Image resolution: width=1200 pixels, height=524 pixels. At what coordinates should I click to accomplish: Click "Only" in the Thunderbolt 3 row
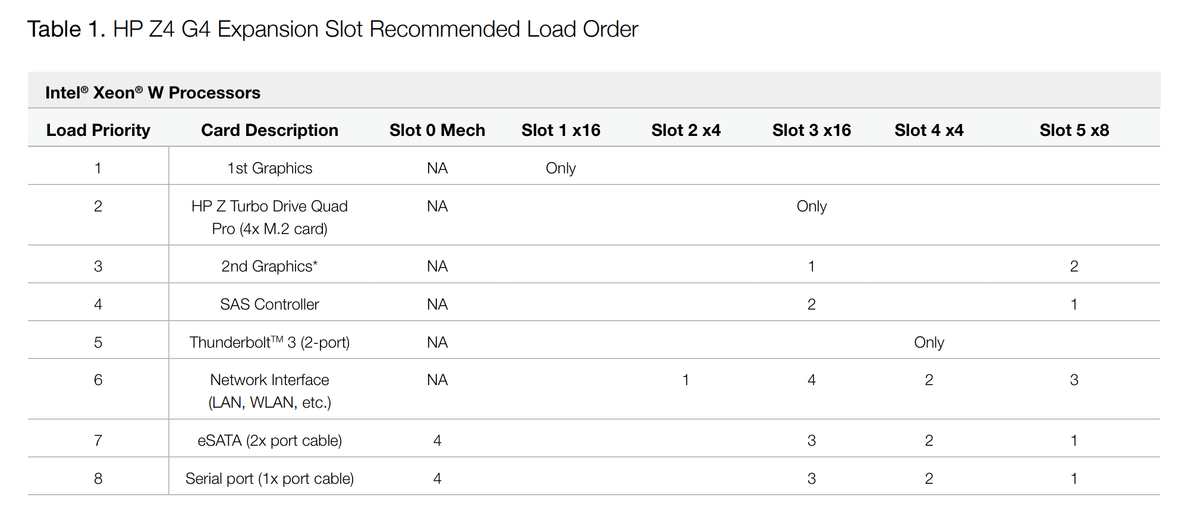929,342
